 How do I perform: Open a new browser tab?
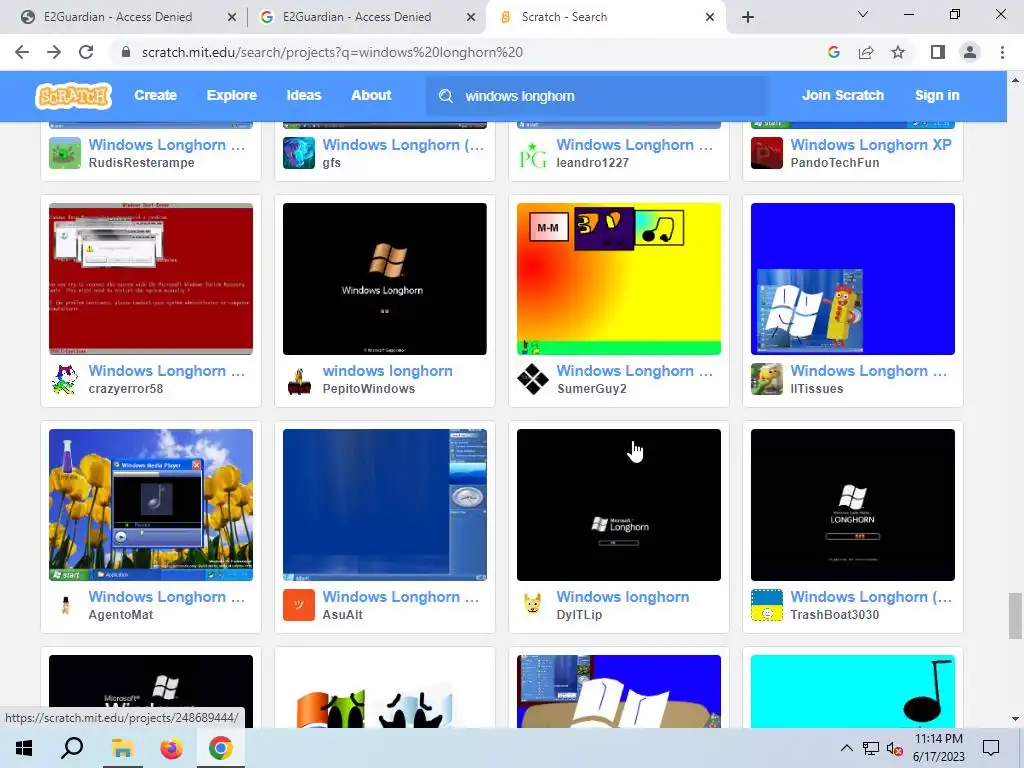748,17
